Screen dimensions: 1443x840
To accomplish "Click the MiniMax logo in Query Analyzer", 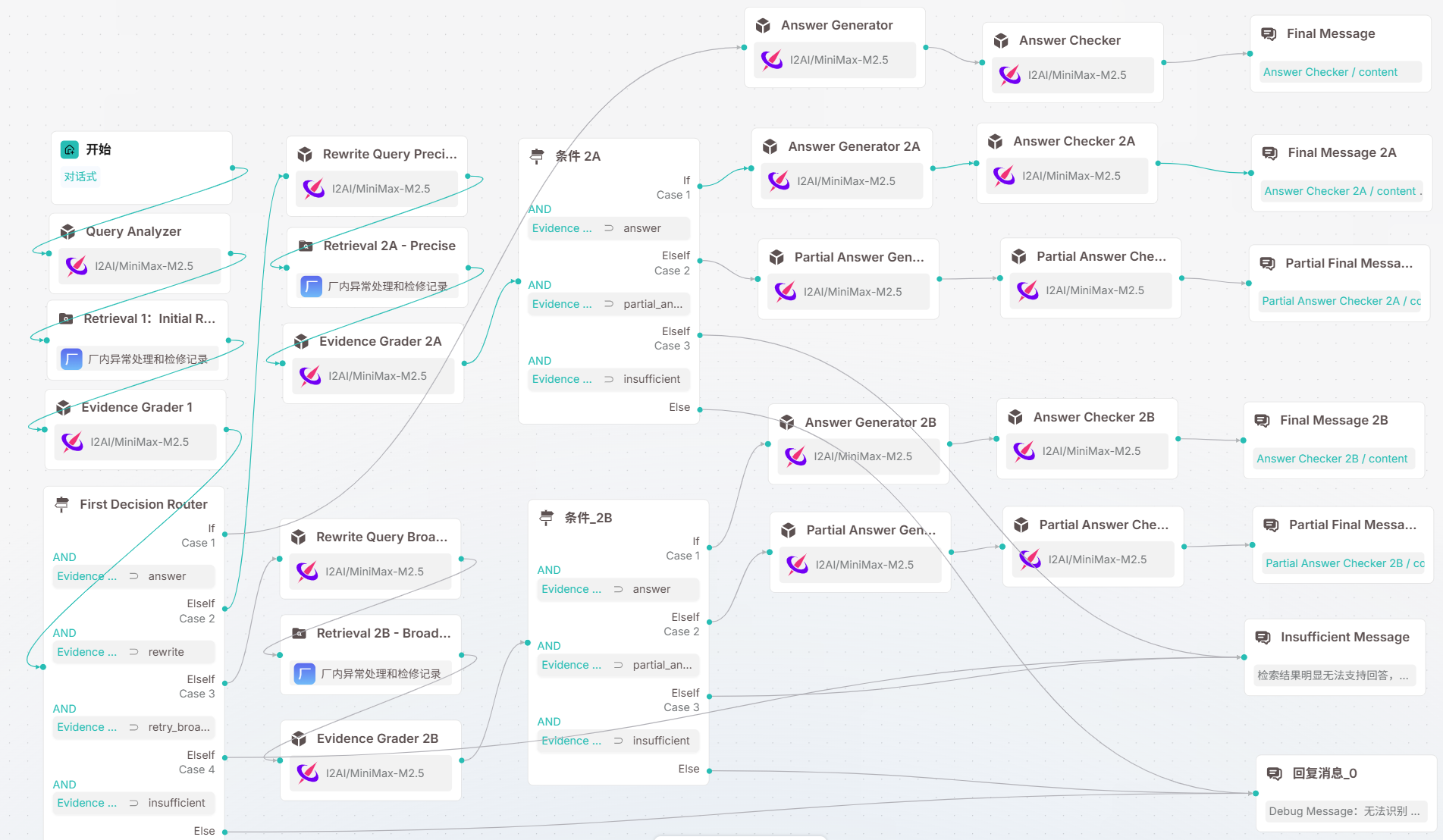I will tap(77, 266).
